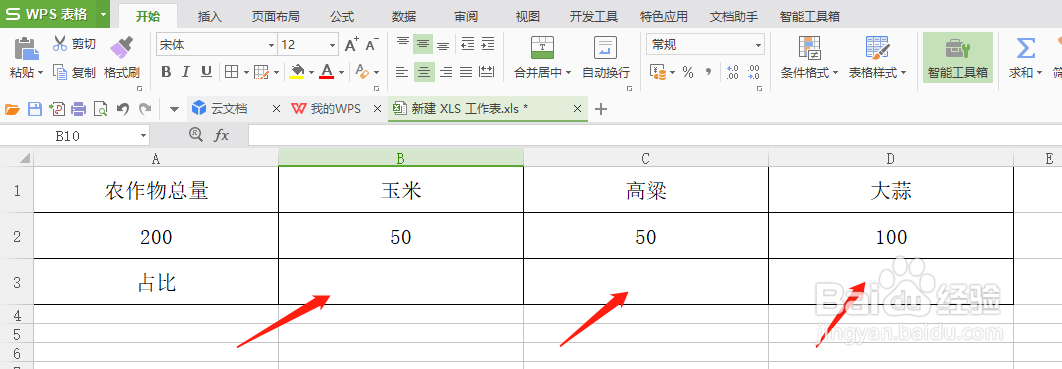Screen dimensions: 1062x369
Task: Add a new document tab with plus
Action: pos(601,109)
